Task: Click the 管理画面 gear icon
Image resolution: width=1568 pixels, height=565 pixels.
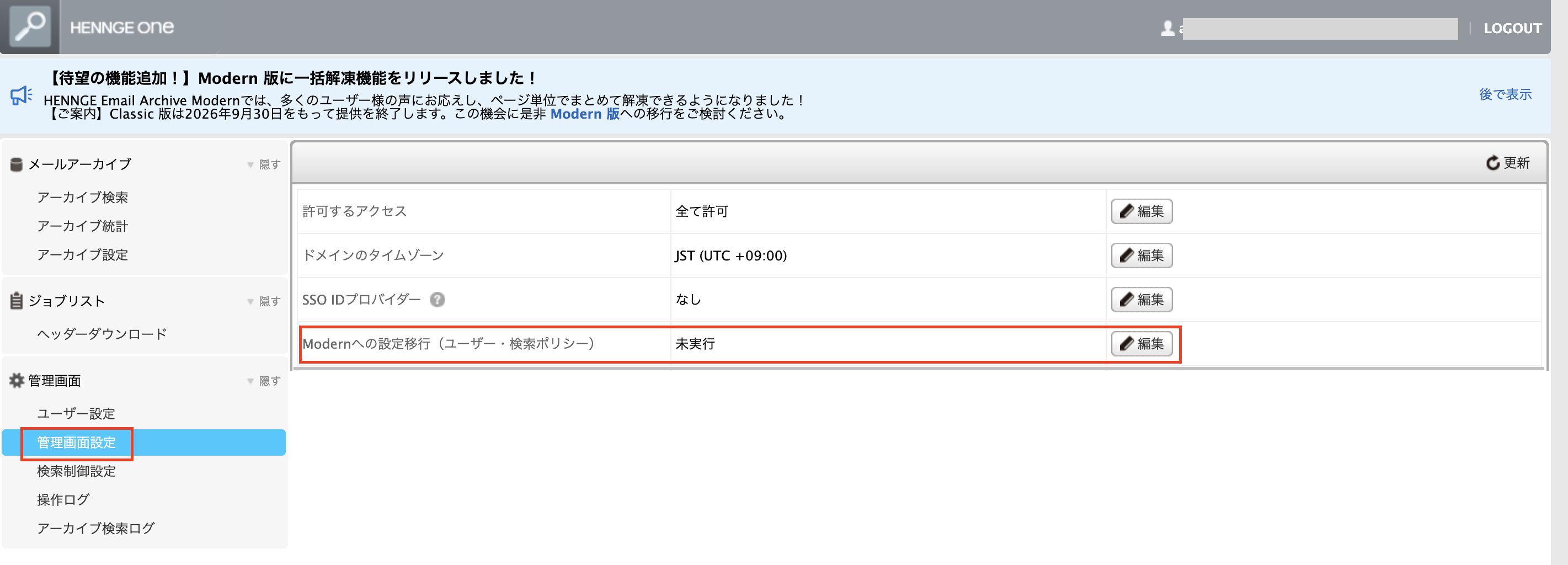Action: (x=17, y=381)
